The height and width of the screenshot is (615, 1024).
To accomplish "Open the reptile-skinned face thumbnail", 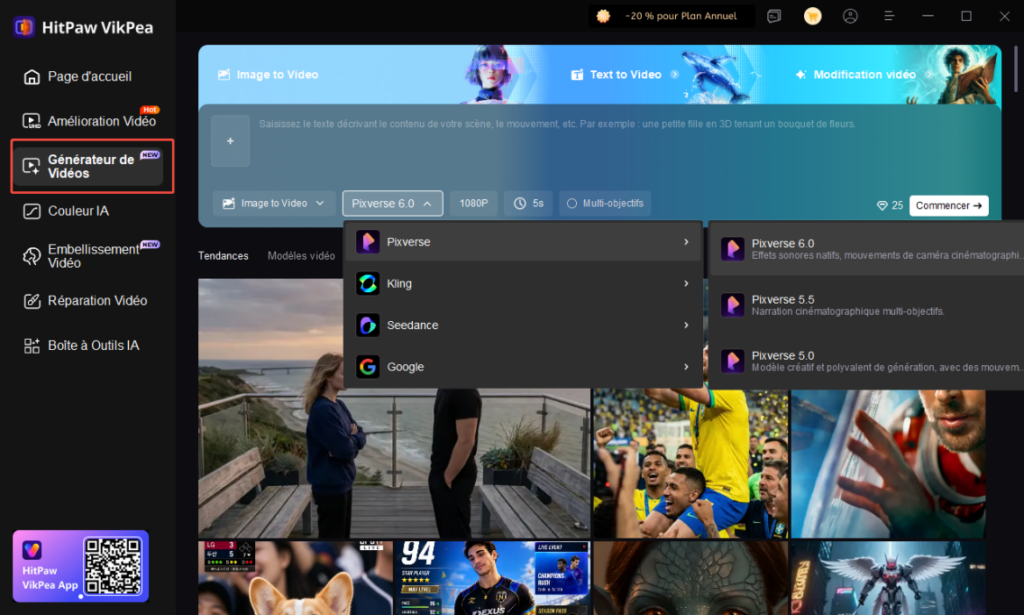I will tap(690, 578).
